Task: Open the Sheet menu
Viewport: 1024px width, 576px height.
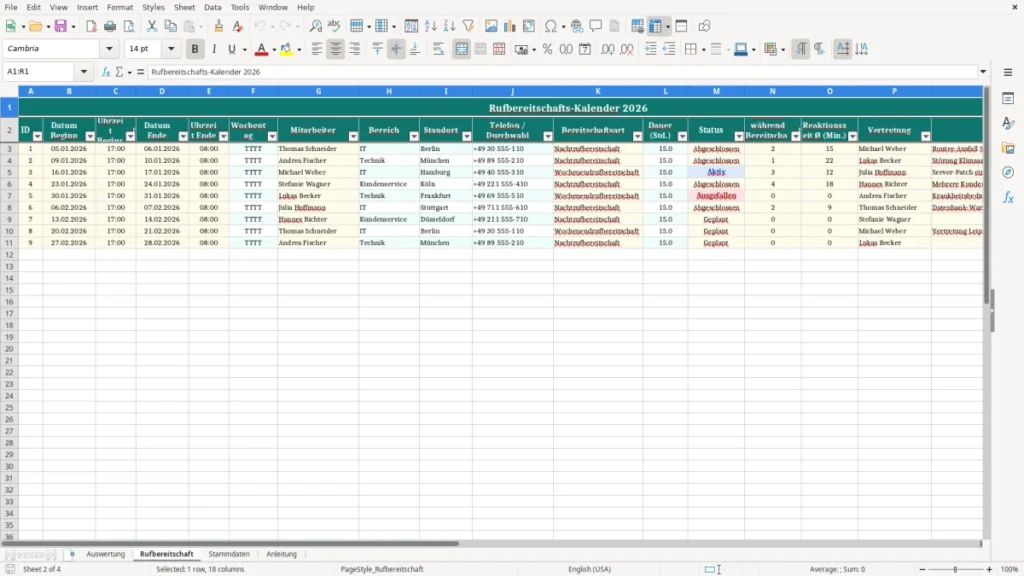Action: coord(184,7)
